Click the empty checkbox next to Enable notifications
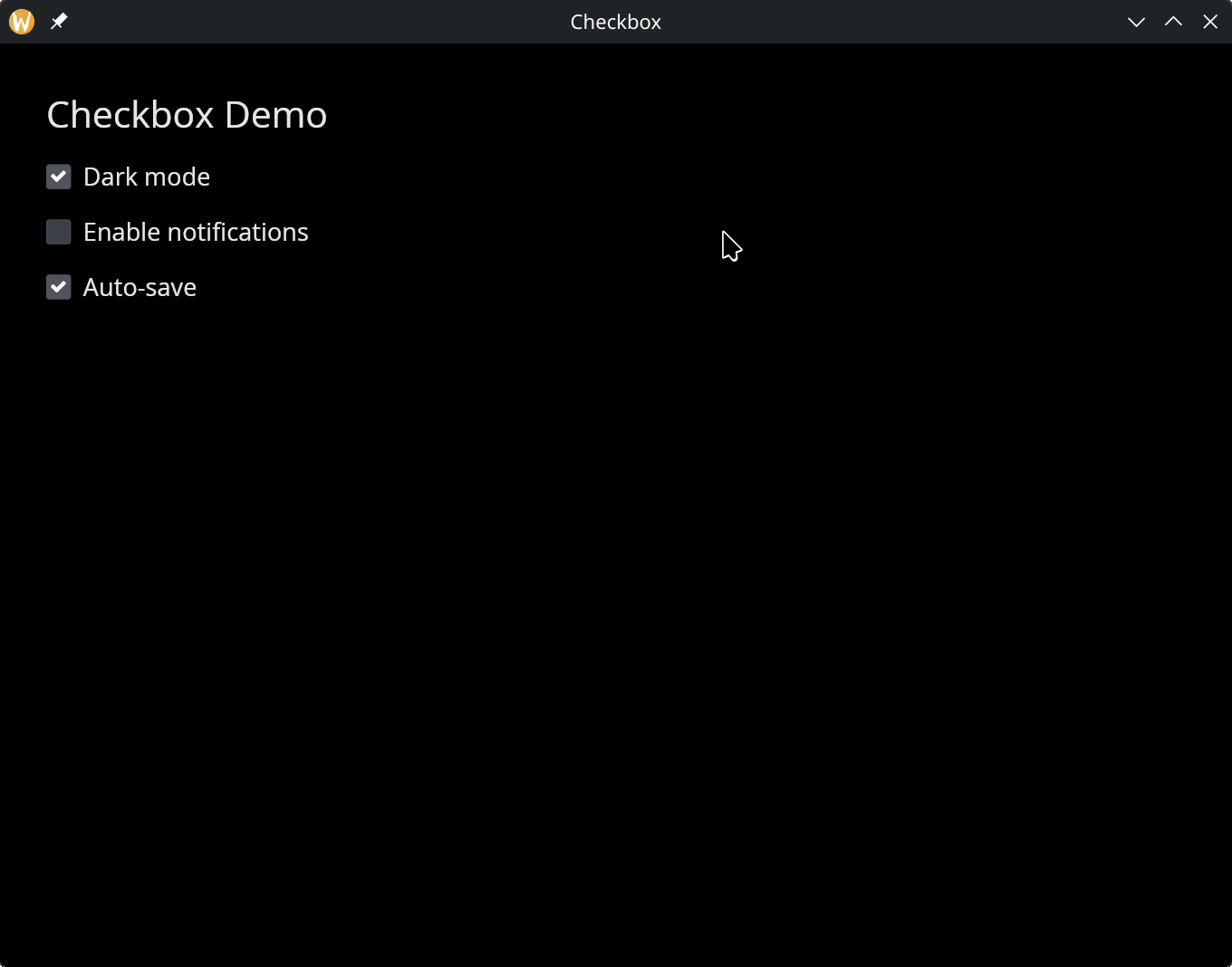 (58, 232)
